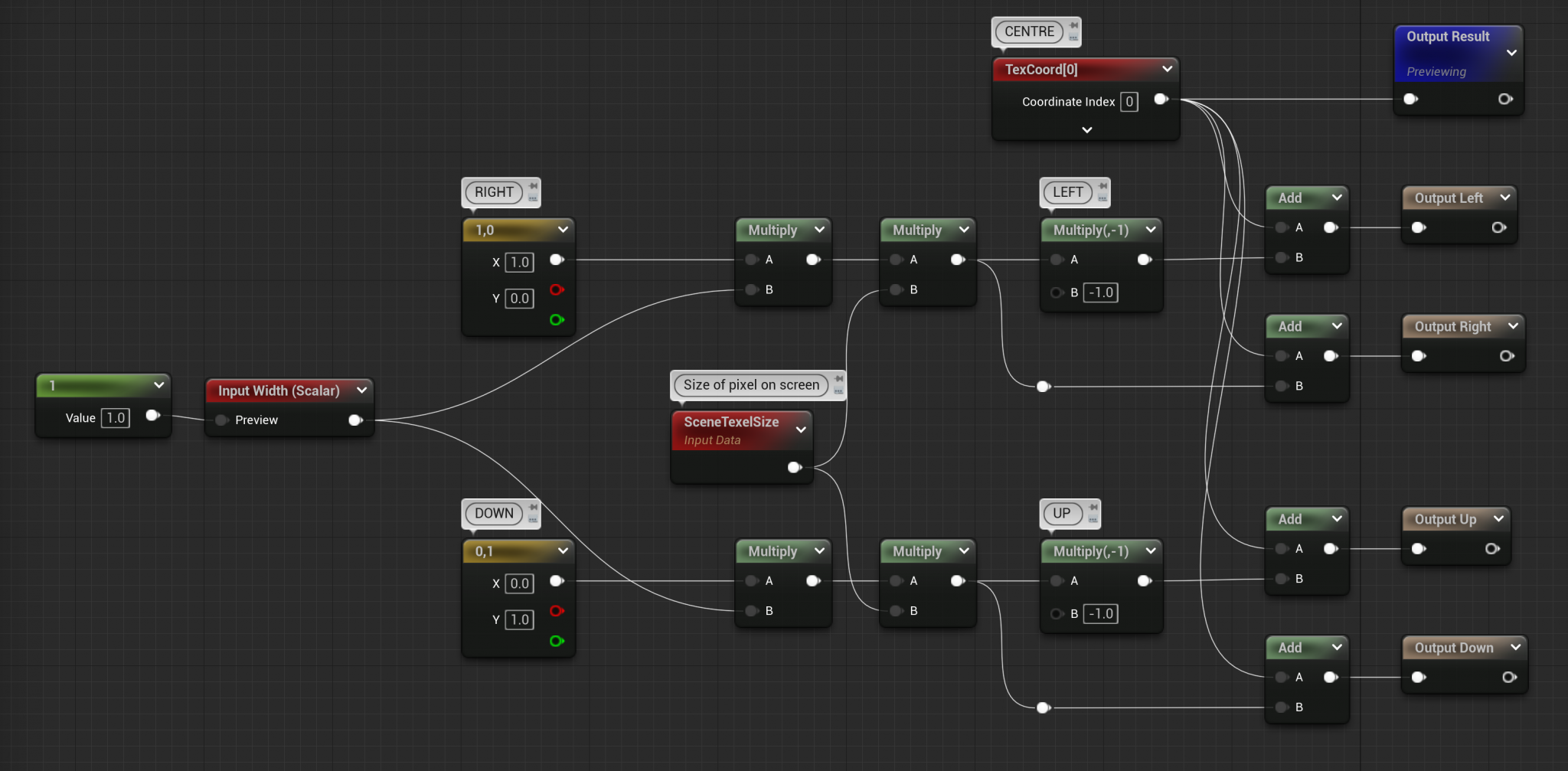Screen dimensions: 1568x771
Task: Pin the LEFT comment bubble
Action: pyautogui.click(x=1102, y=186)
